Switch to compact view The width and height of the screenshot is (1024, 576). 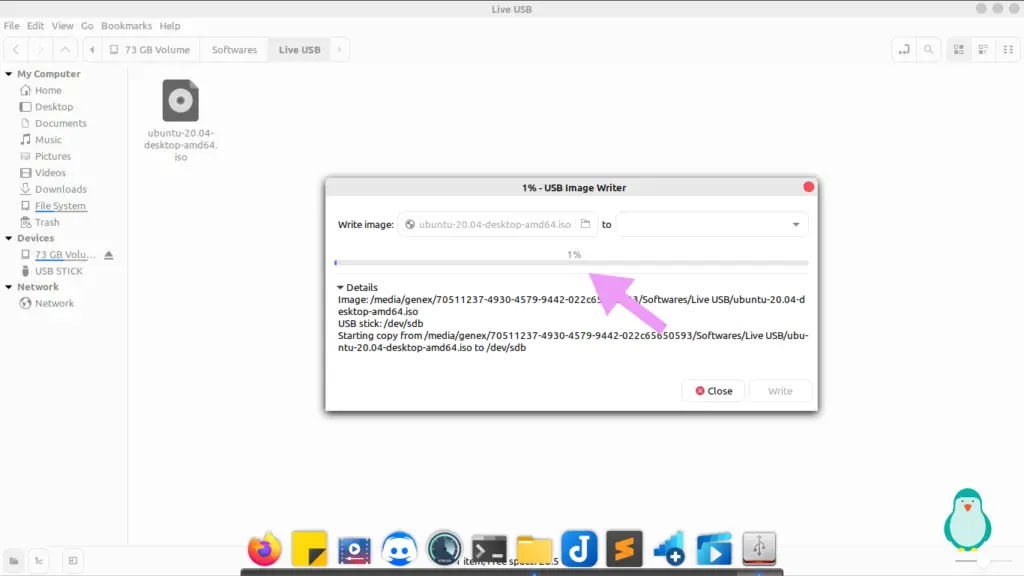pyautogui.click(x=1008, y=50)
